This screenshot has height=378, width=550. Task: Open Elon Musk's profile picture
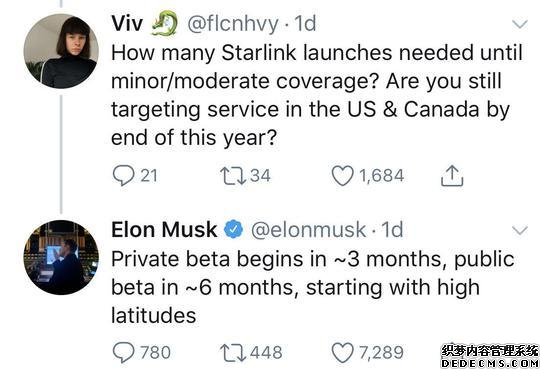(61, 257)
